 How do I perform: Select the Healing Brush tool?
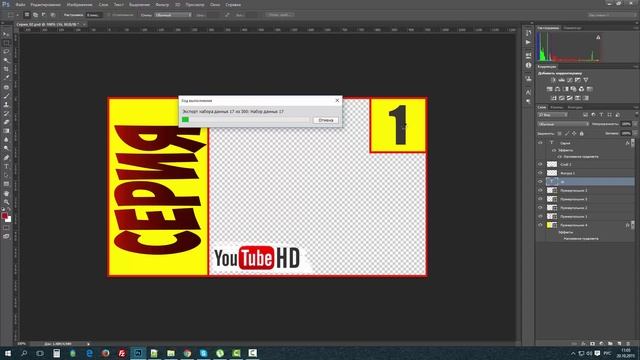coord(6,87)
